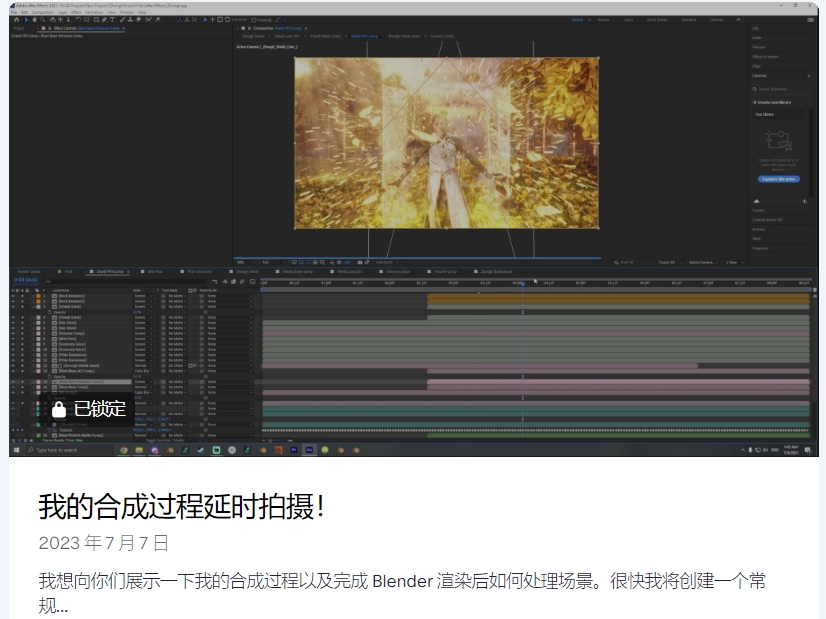Screen dimensions: 826x619
Task: Click the Home icon in After Effects toolbar
Action: click(16, 19)
